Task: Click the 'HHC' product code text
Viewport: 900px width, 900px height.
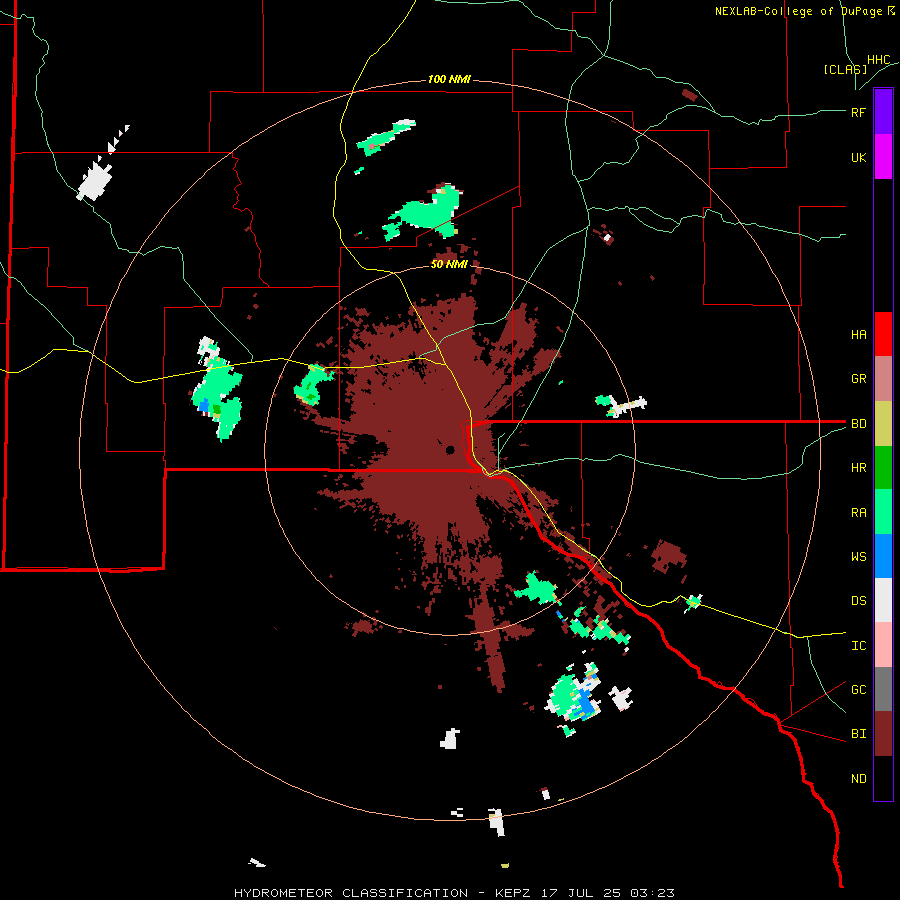Action: [879, 60]
